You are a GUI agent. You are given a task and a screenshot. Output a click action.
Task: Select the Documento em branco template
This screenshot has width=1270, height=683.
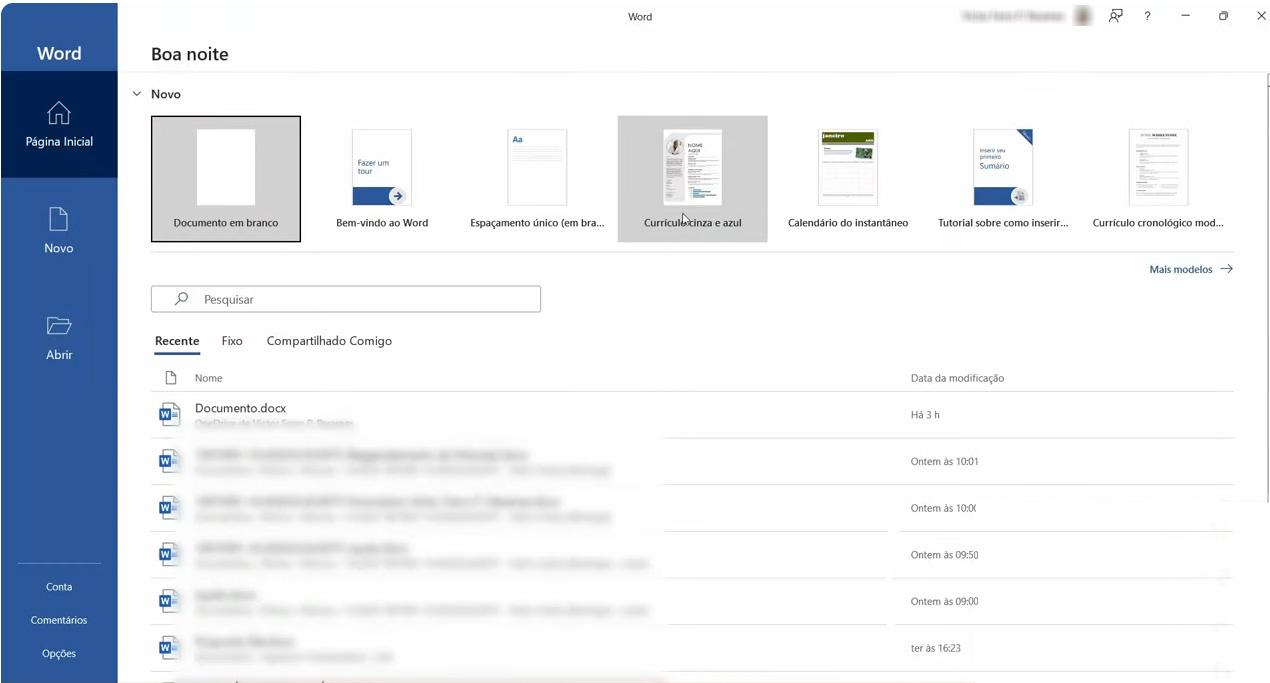tap(226, 179)
